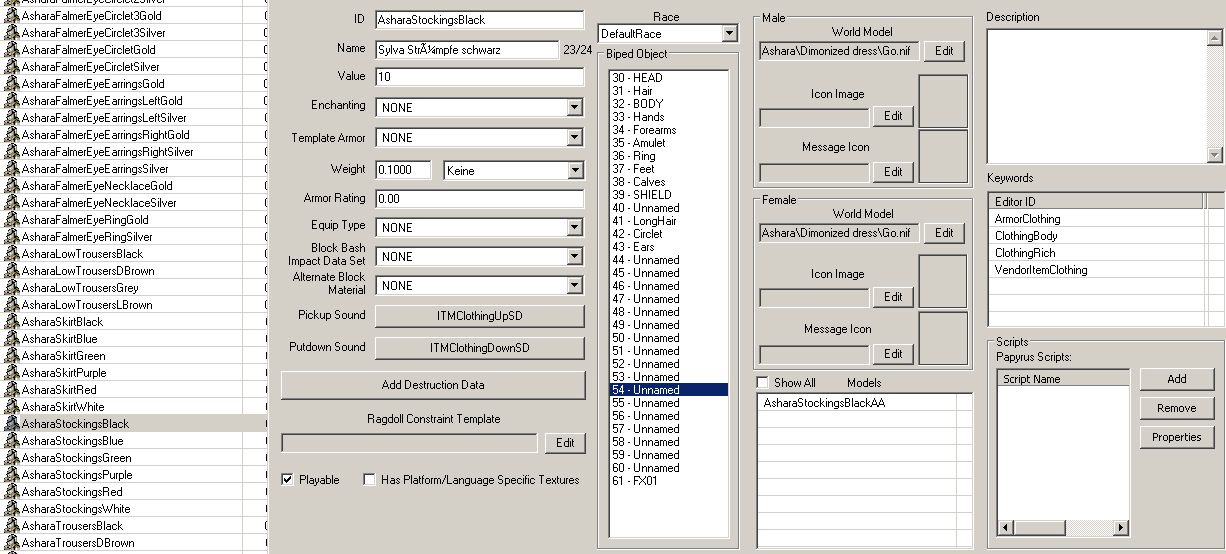Click the icon next to AsharaStockingsBlue
This screenshot has width=1226, height=554.
click(x=12, y=441)
